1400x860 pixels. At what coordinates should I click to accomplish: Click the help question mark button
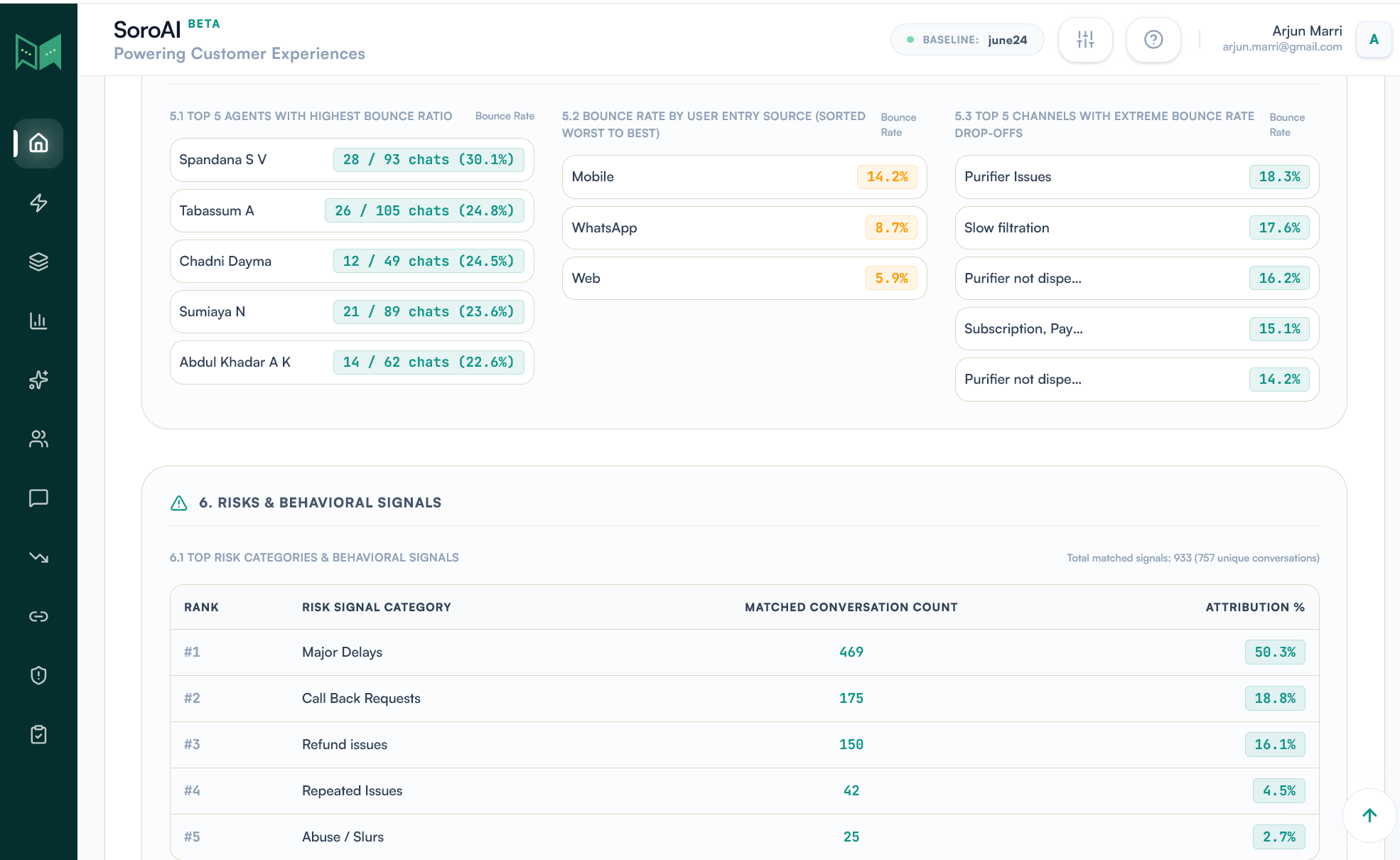(1153, 40)
